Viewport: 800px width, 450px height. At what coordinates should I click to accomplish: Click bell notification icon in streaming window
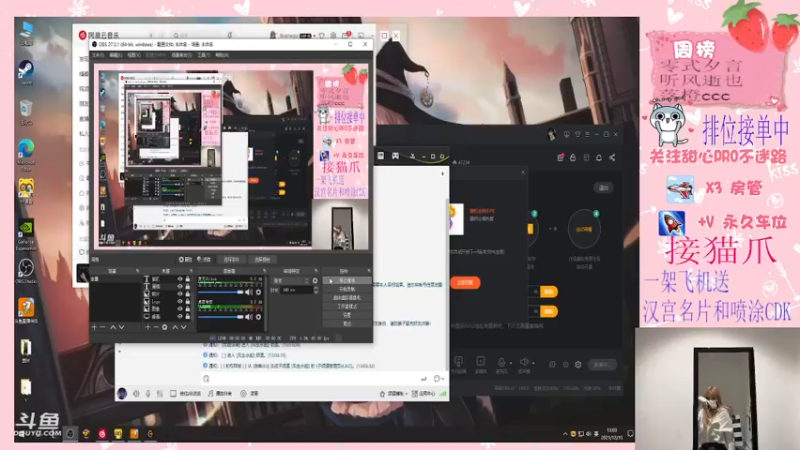(x=599, y=158)
